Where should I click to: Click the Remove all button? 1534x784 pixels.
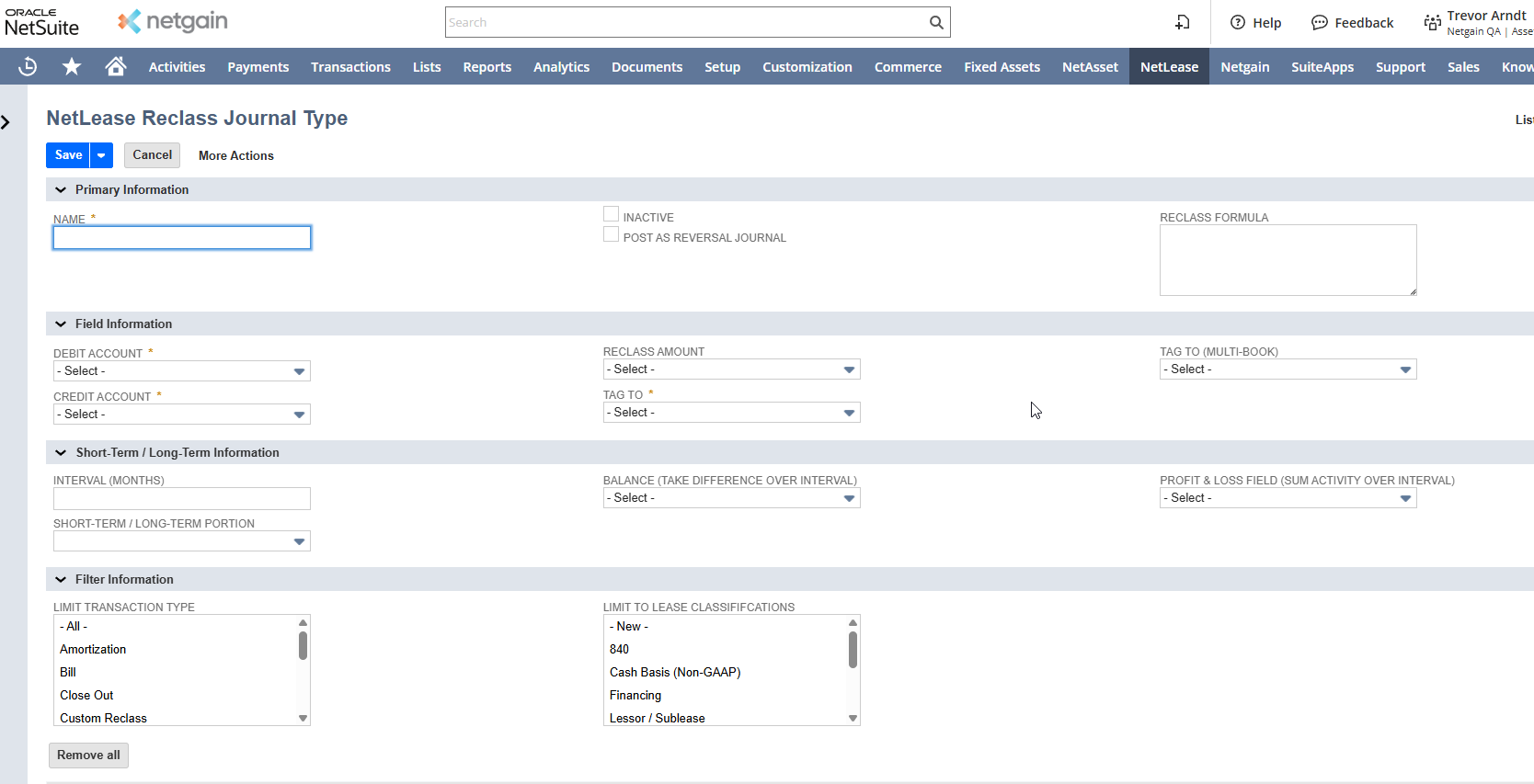click(x=88, y=756)
